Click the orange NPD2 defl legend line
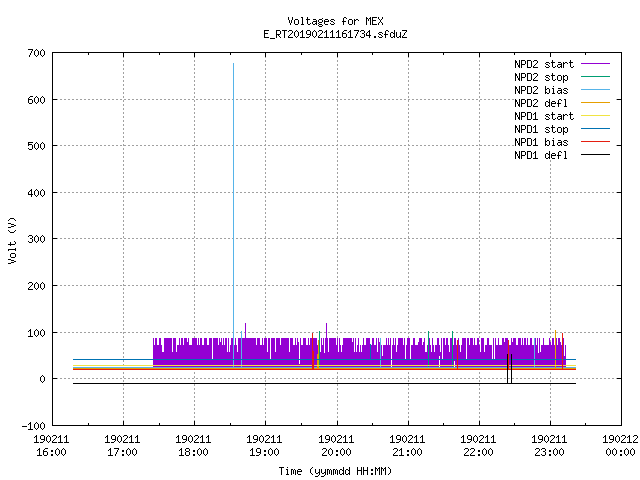 coord(595,103)
